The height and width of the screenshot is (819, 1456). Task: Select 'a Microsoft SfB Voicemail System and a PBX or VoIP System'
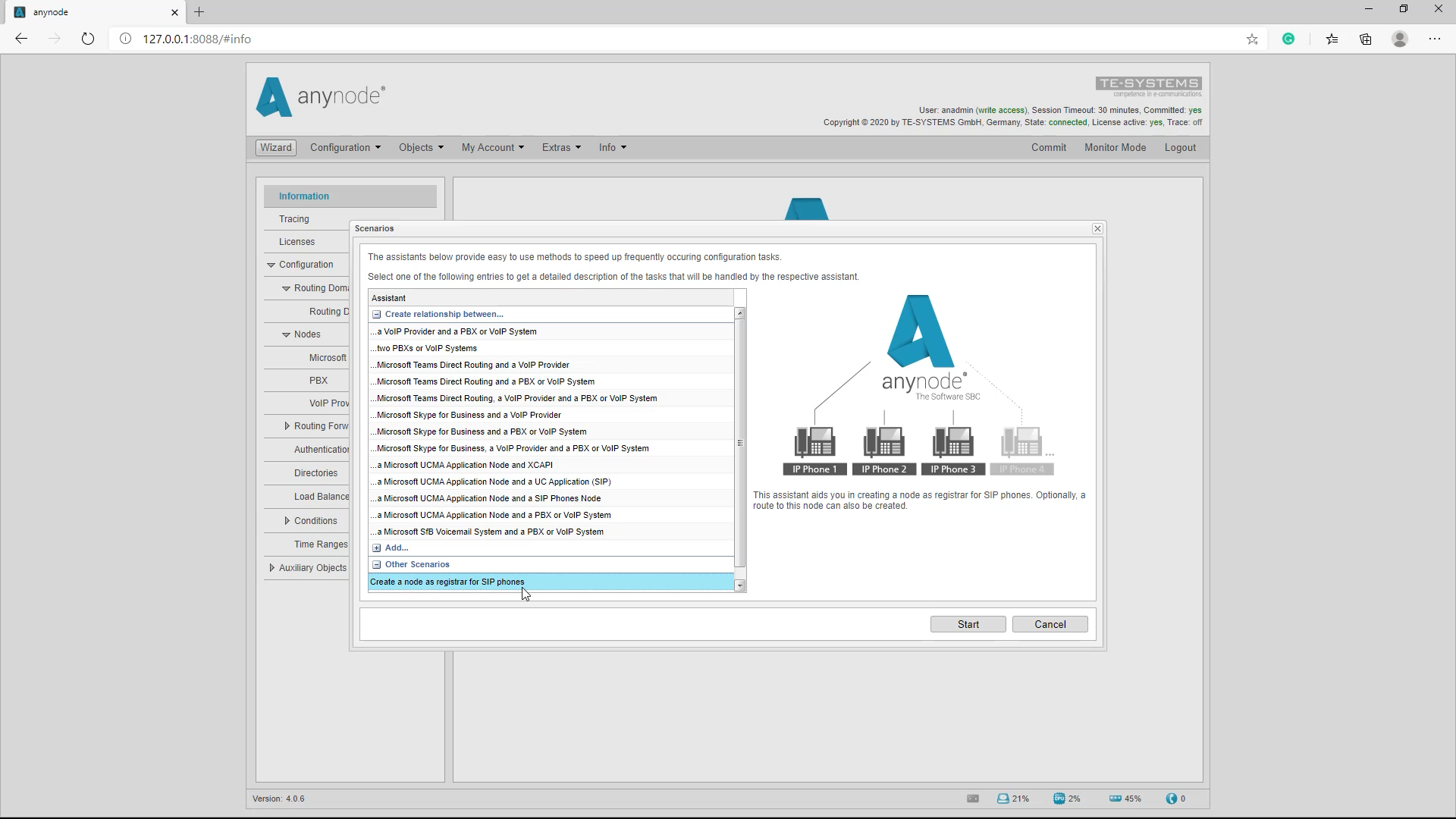pos(551,532)
